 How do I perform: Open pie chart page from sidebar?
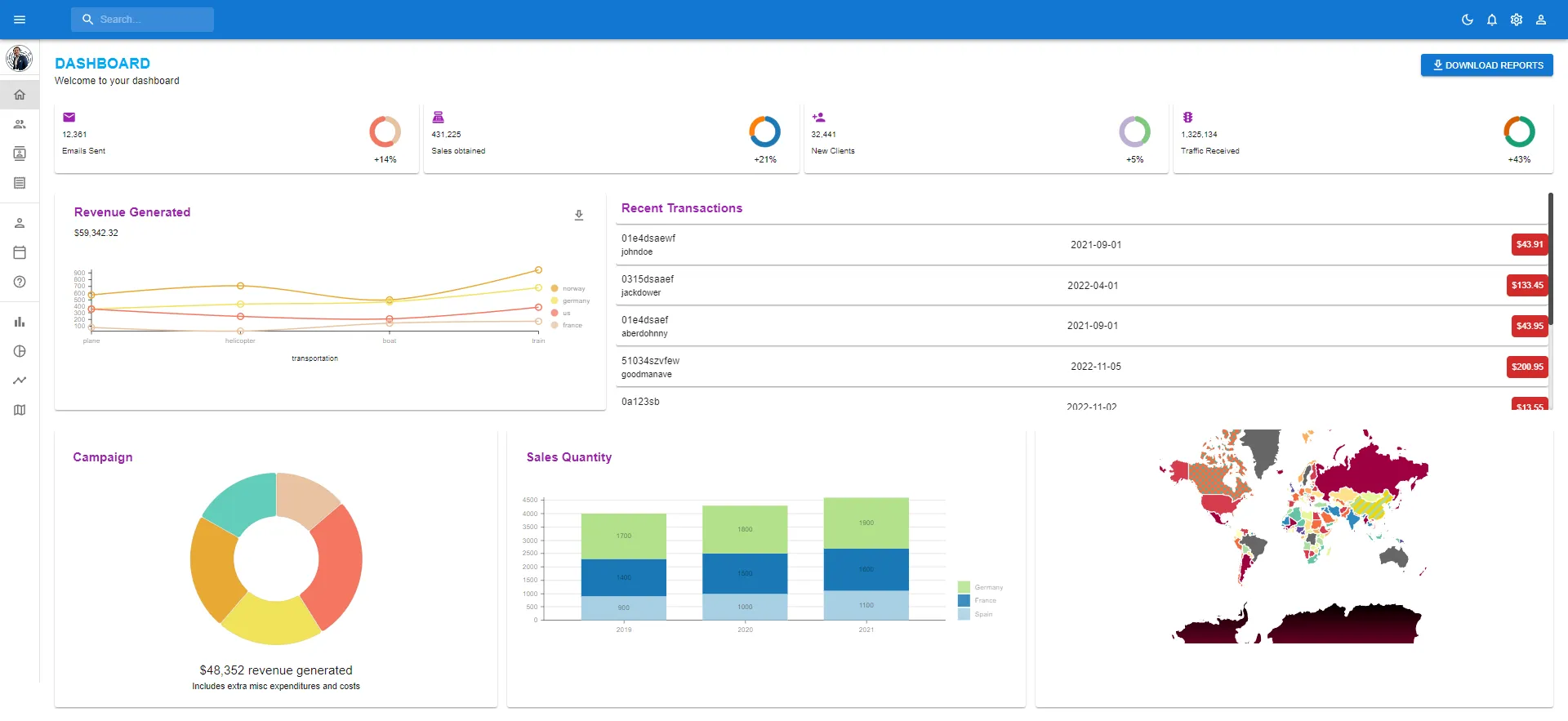pos(20,351)
